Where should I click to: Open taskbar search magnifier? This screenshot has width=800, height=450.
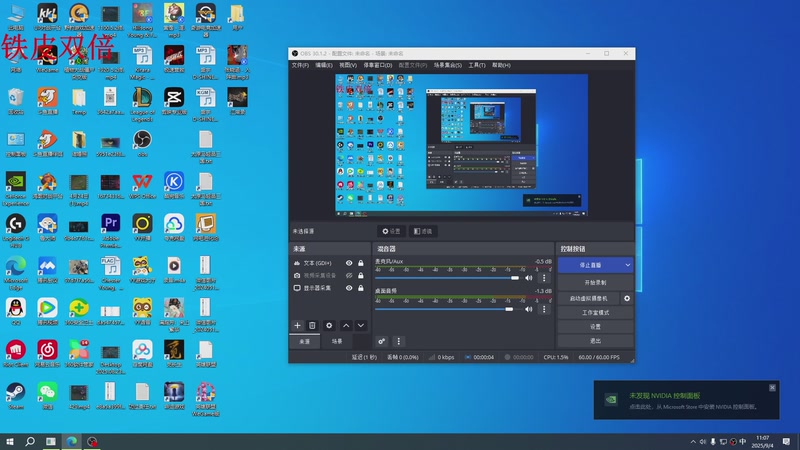click(30, 441)
